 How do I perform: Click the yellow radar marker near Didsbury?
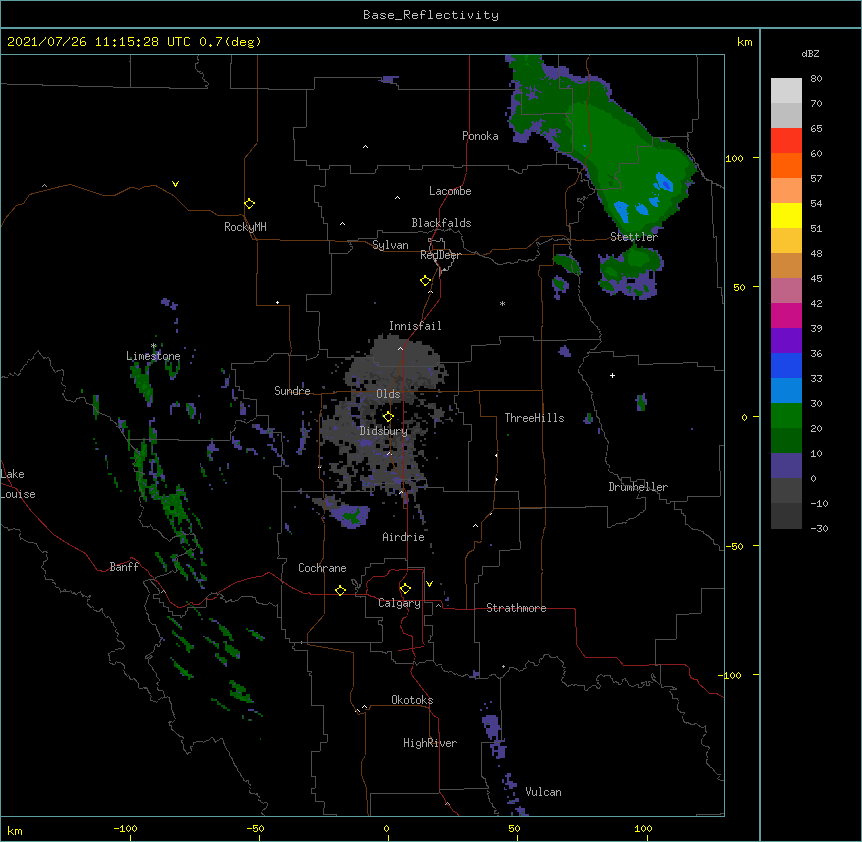click(x=388, y=417)
